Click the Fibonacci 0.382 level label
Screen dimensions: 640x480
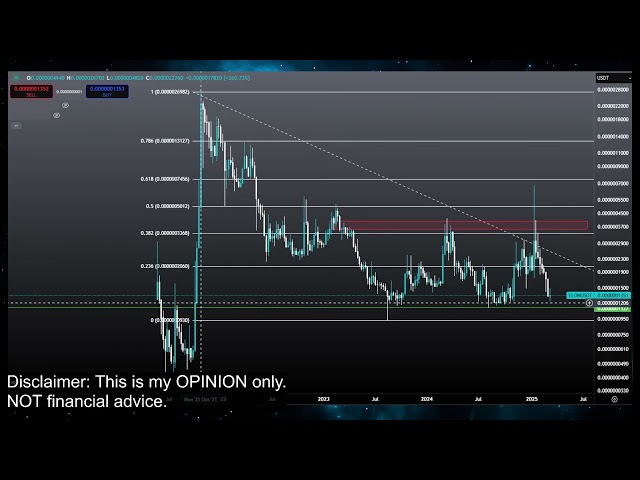coord(165,233)
